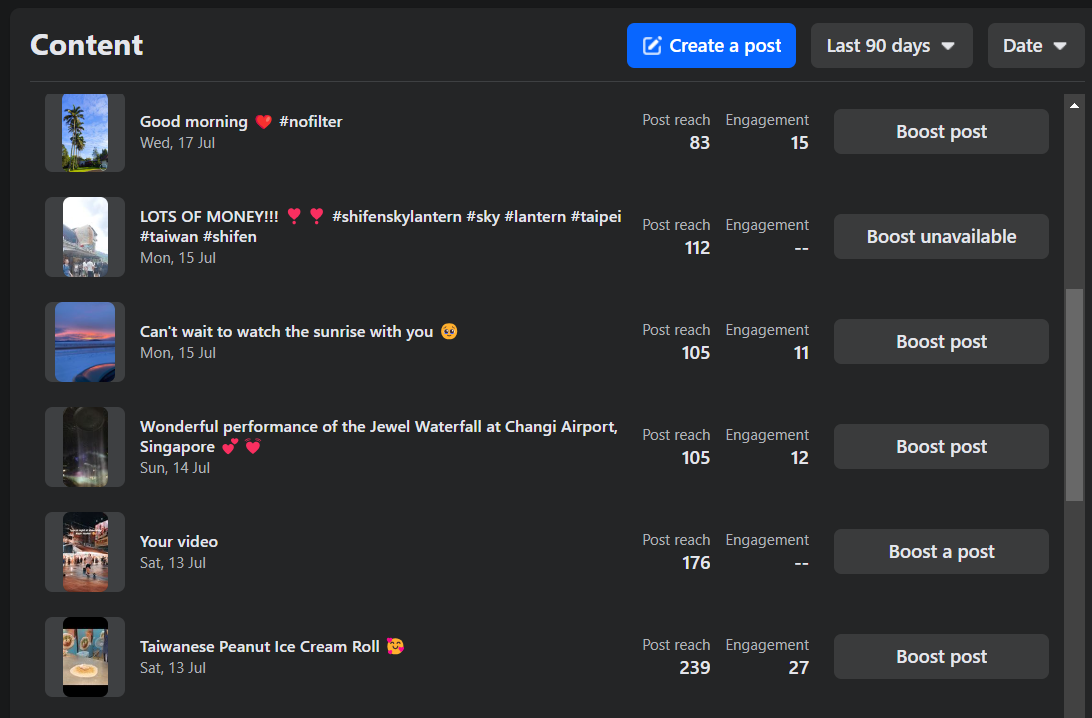Open the Peanut Ice Cream Roll thumbnail
Image resolution: width=1092 pixels, height=718 pixels.
click(x=85, y=657)
